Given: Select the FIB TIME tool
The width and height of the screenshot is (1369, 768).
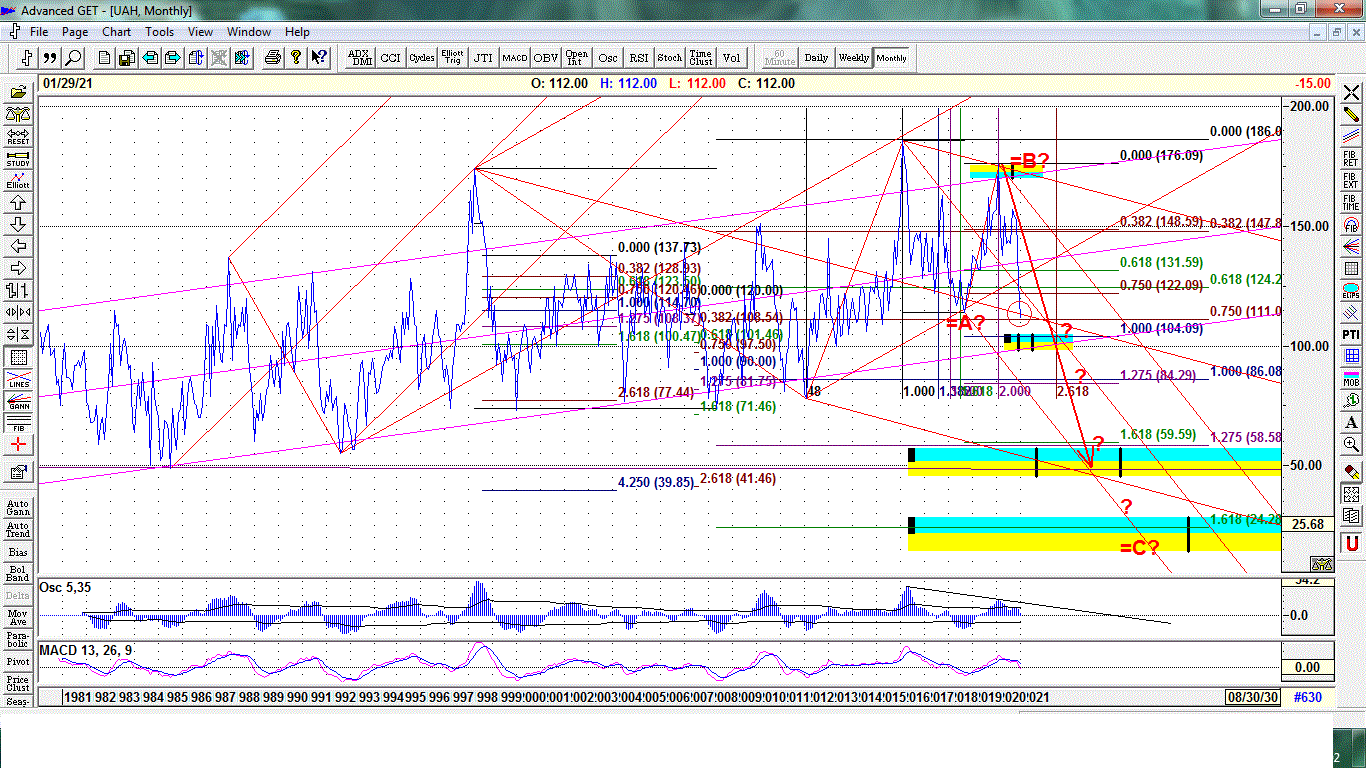Looking at the screenshot, I should click(x=1351, y=202).
